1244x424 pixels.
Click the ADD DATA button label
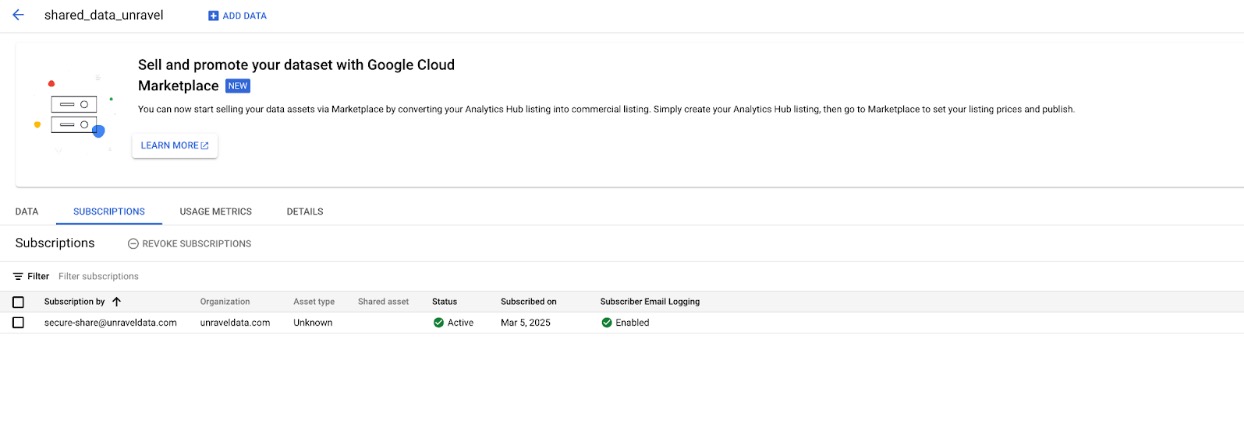(245, 16)
